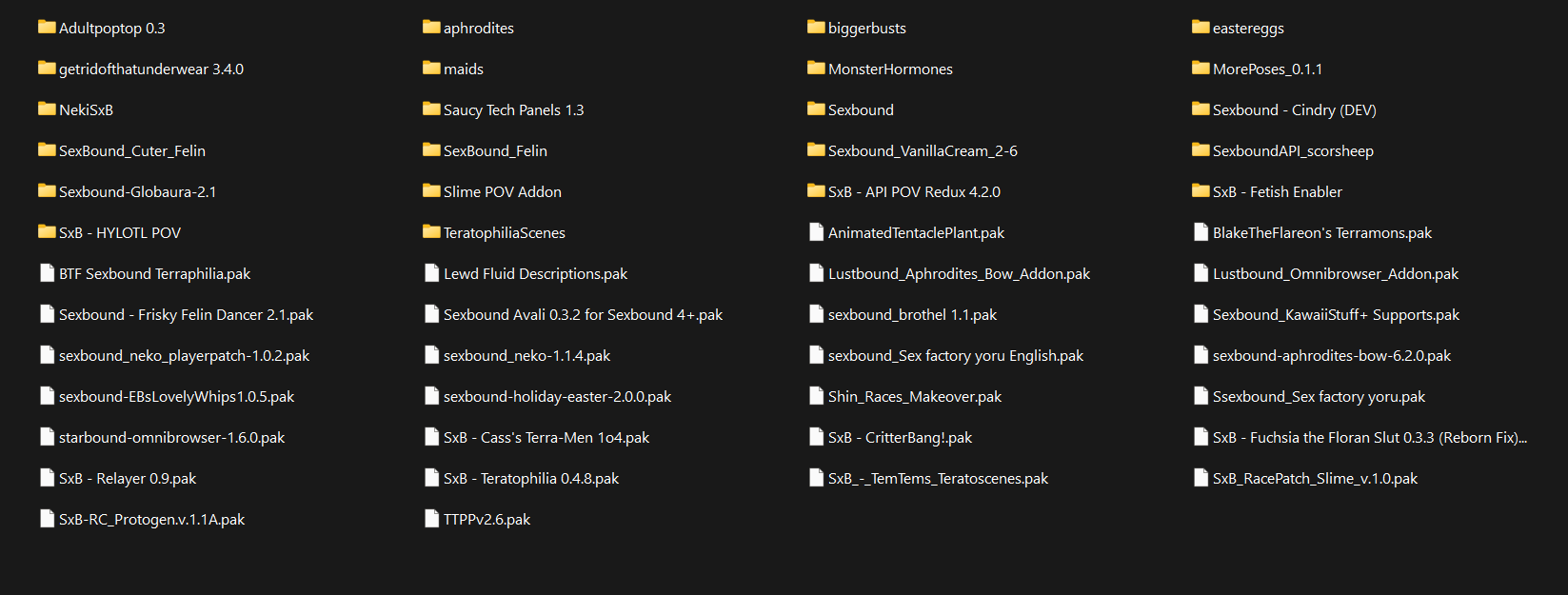Select the 'Sexbound' folder name
The width and height of the screenshot is (1568, 595).
click(861, 110)
